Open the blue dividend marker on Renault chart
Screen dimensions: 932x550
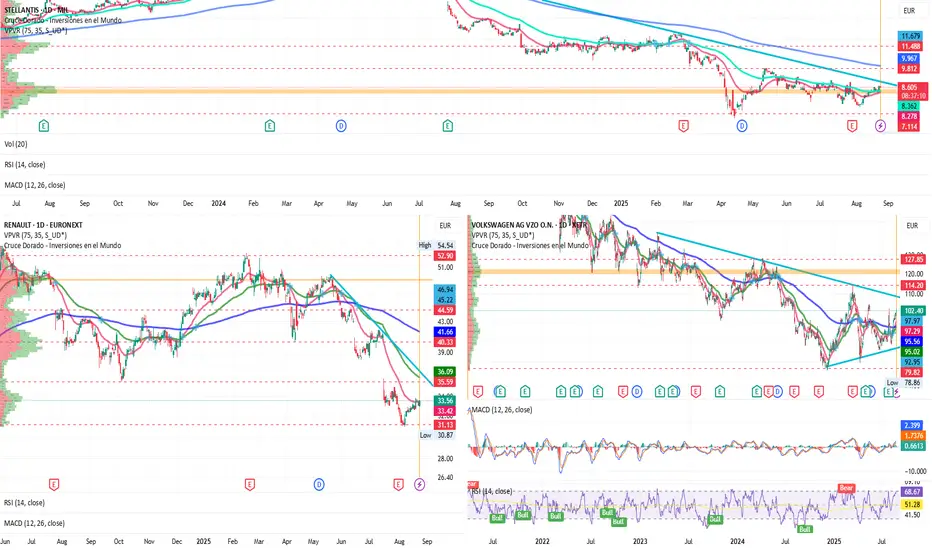tap(319, 485)
